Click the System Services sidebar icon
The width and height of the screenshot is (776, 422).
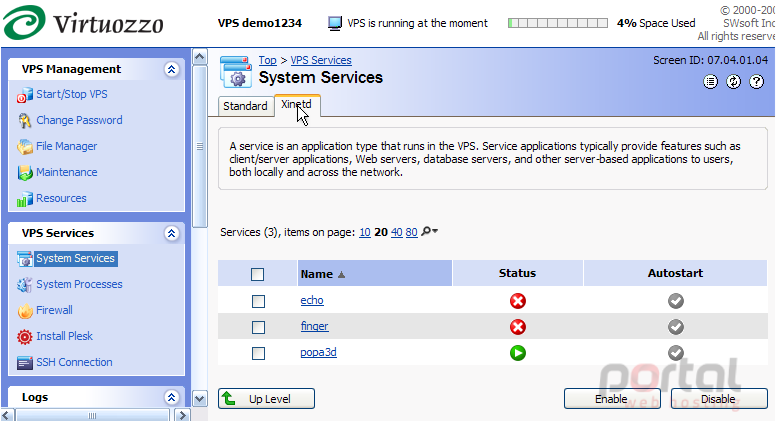coord(24,259)
